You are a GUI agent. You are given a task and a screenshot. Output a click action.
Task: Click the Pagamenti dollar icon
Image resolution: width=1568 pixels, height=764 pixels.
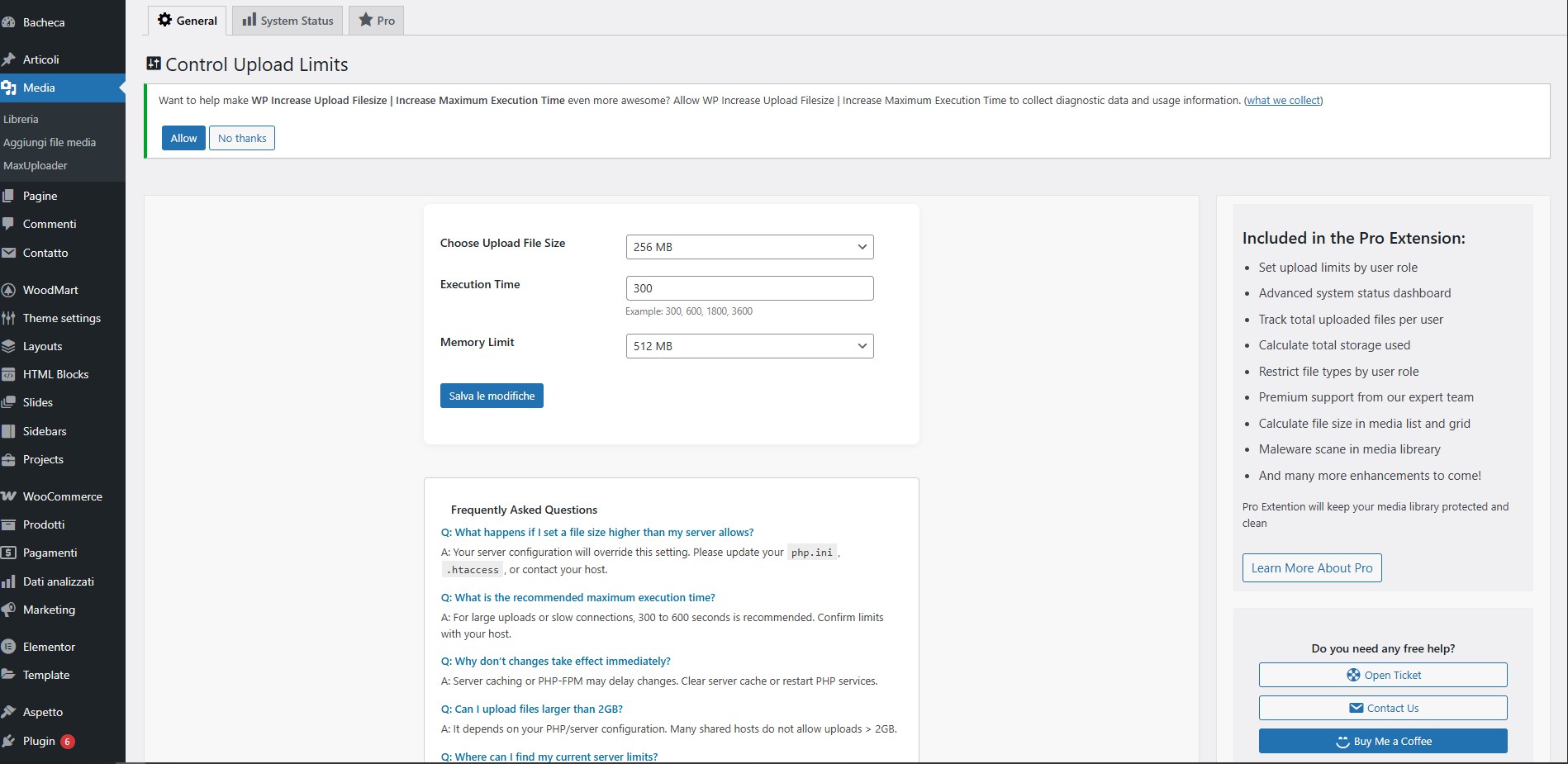tap(8, 553)
